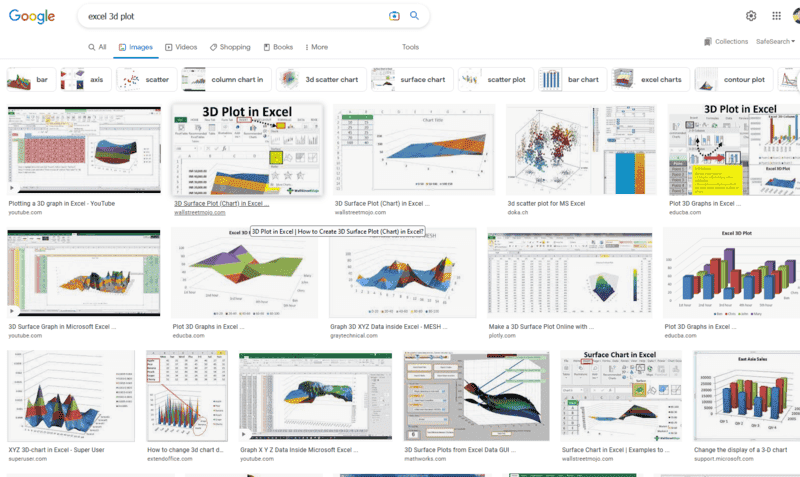Click the 'Plot 3D Graphs in Excel' top-row caption

[x=705, y=204]
